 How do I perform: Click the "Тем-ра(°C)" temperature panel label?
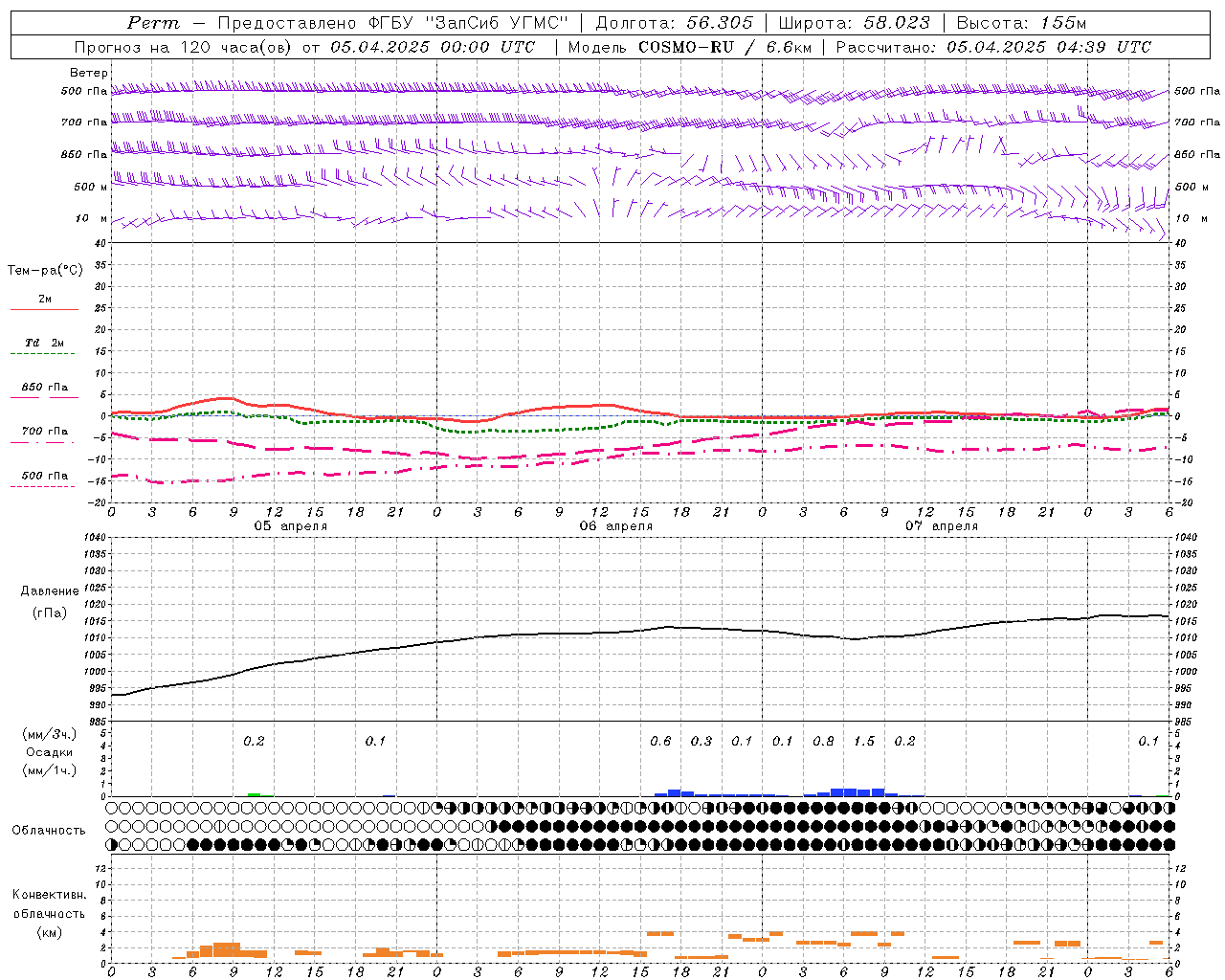coord(45,271)
